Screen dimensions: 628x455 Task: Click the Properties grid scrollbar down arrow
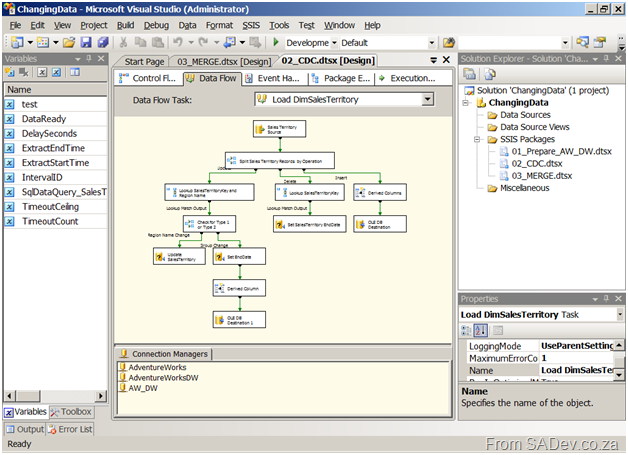(619, 375)
